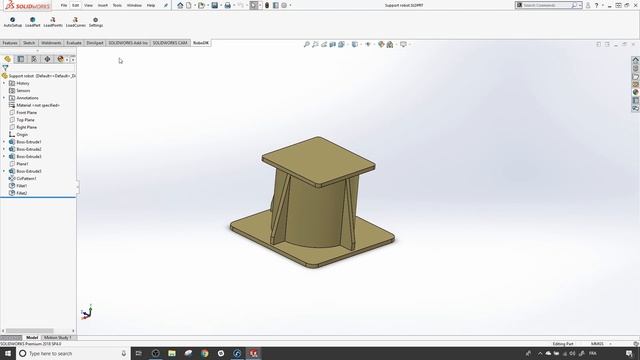Open the PropertyManager tab icon
640x360 pixels.
(x=21, y=59)
